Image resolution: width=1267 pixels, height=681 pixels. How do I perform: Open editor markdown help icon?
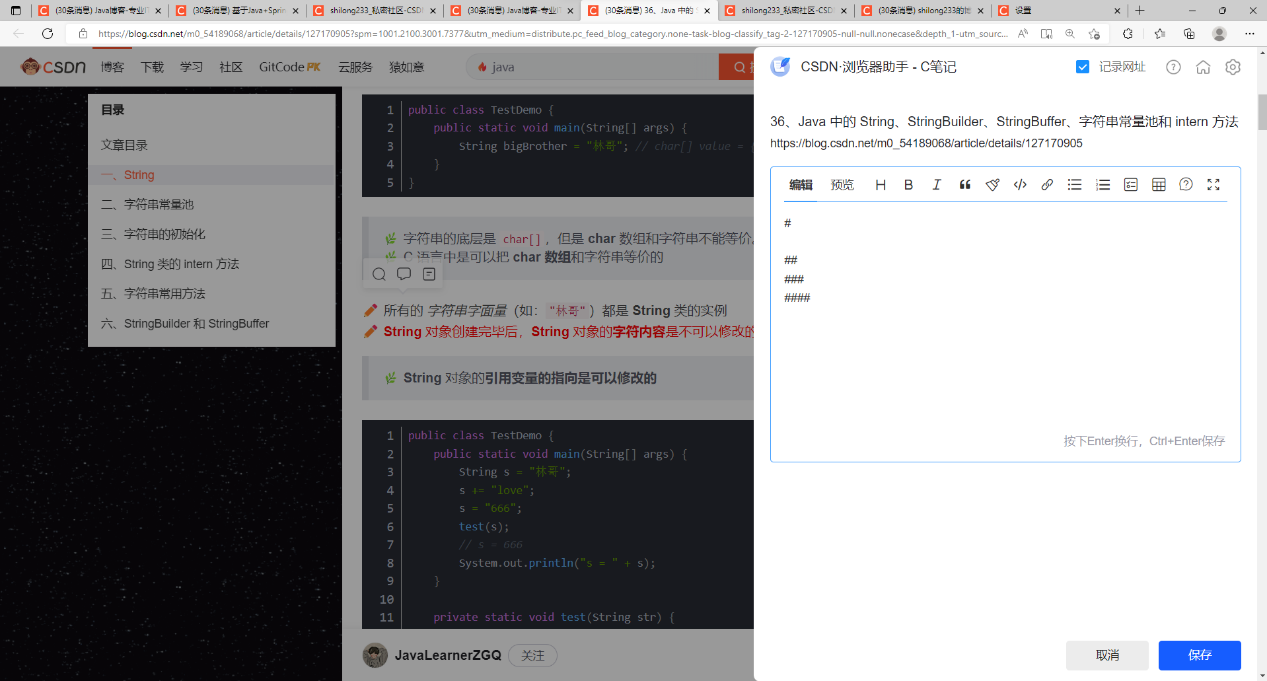[x=1186, y=185]
